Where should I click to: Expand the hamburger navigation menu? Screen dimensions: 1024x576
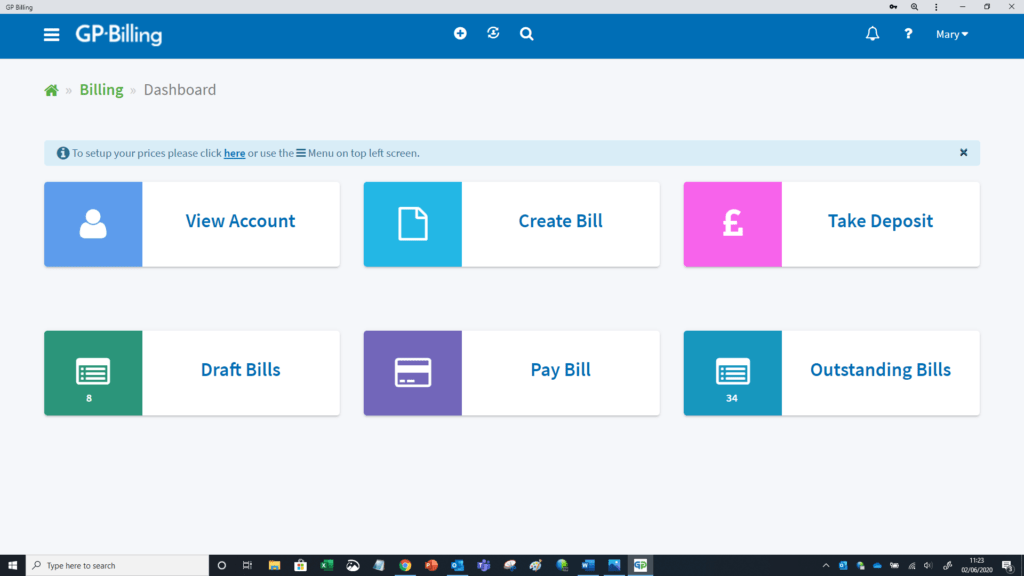coord(51,33)
